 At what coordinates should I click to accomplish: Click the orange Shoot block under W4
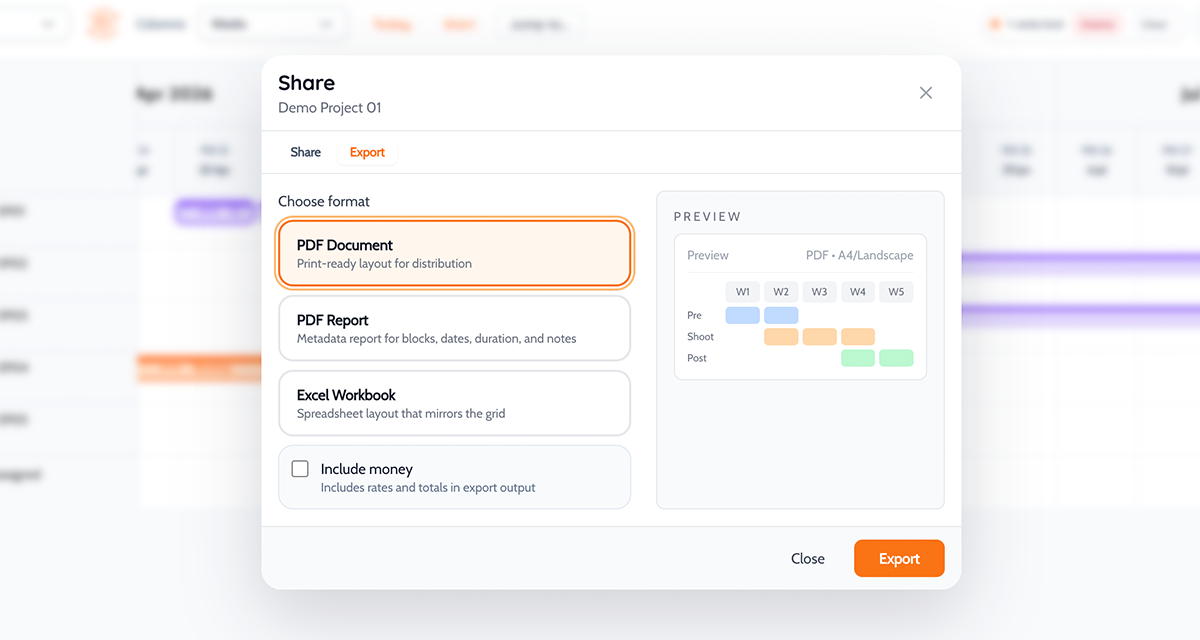pyautogui.click(x=857, y=337)
